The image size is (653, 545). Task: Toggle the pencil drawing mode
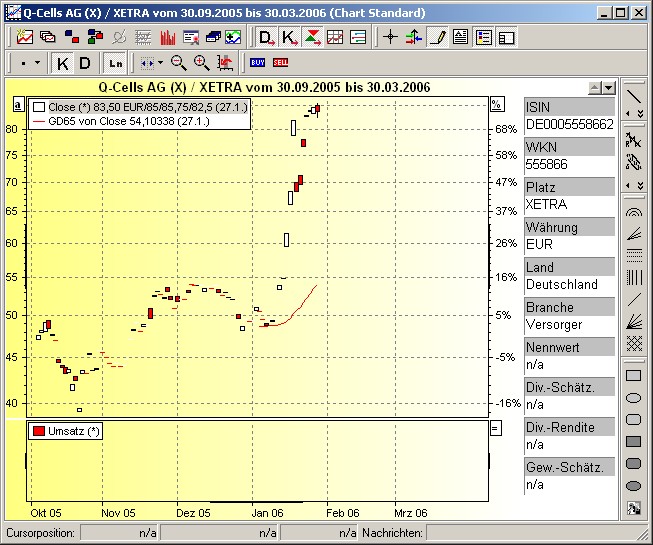pyautogui.click(x=438, y=37)
